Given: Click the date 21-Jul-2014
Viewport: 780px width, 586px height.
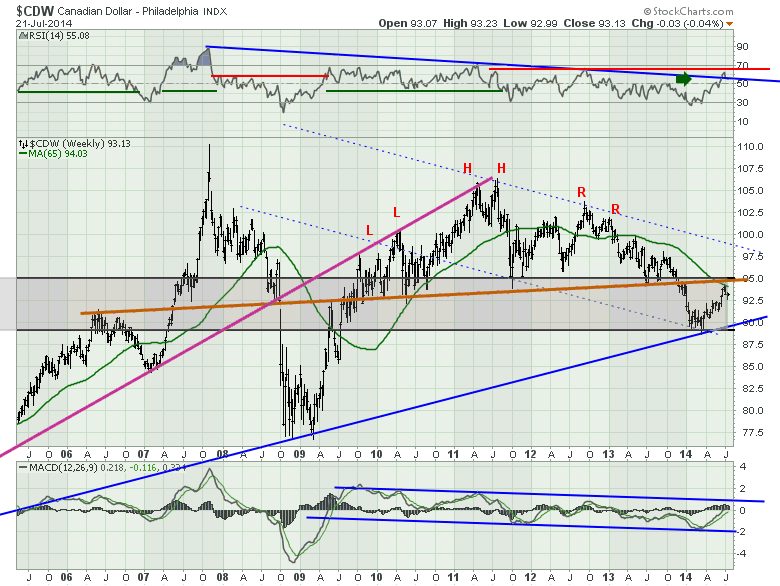Looking at the screenshot, I should [x=44, y=23].
